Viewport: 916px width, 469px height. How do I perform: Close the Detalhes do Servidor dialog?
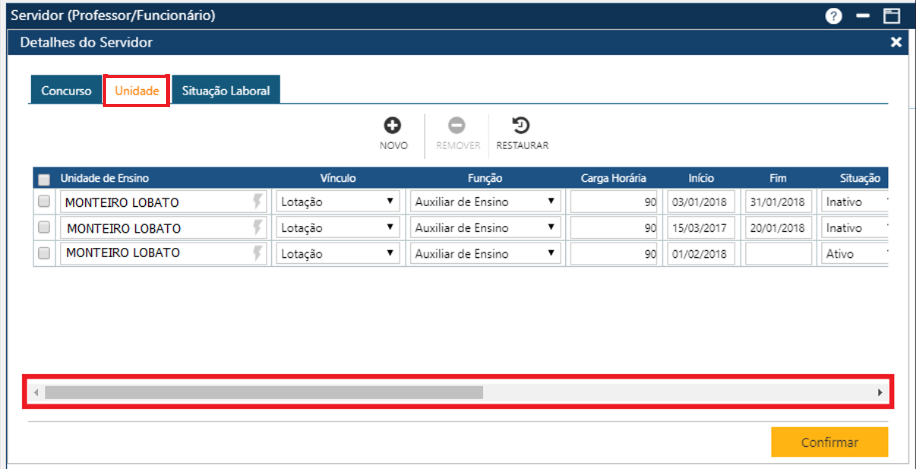[x=896, y=42]
